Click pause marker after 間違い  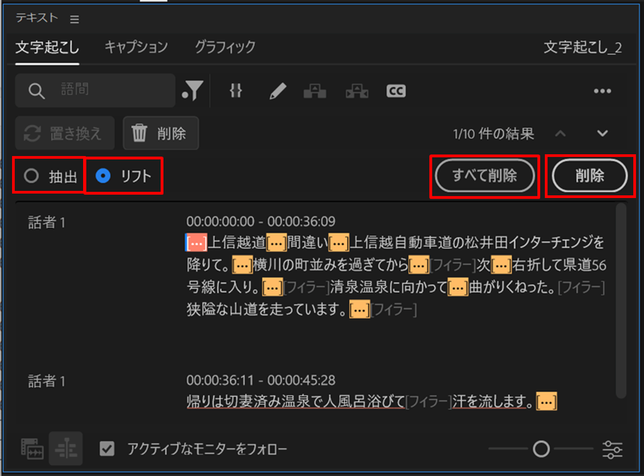click(339, 243)
